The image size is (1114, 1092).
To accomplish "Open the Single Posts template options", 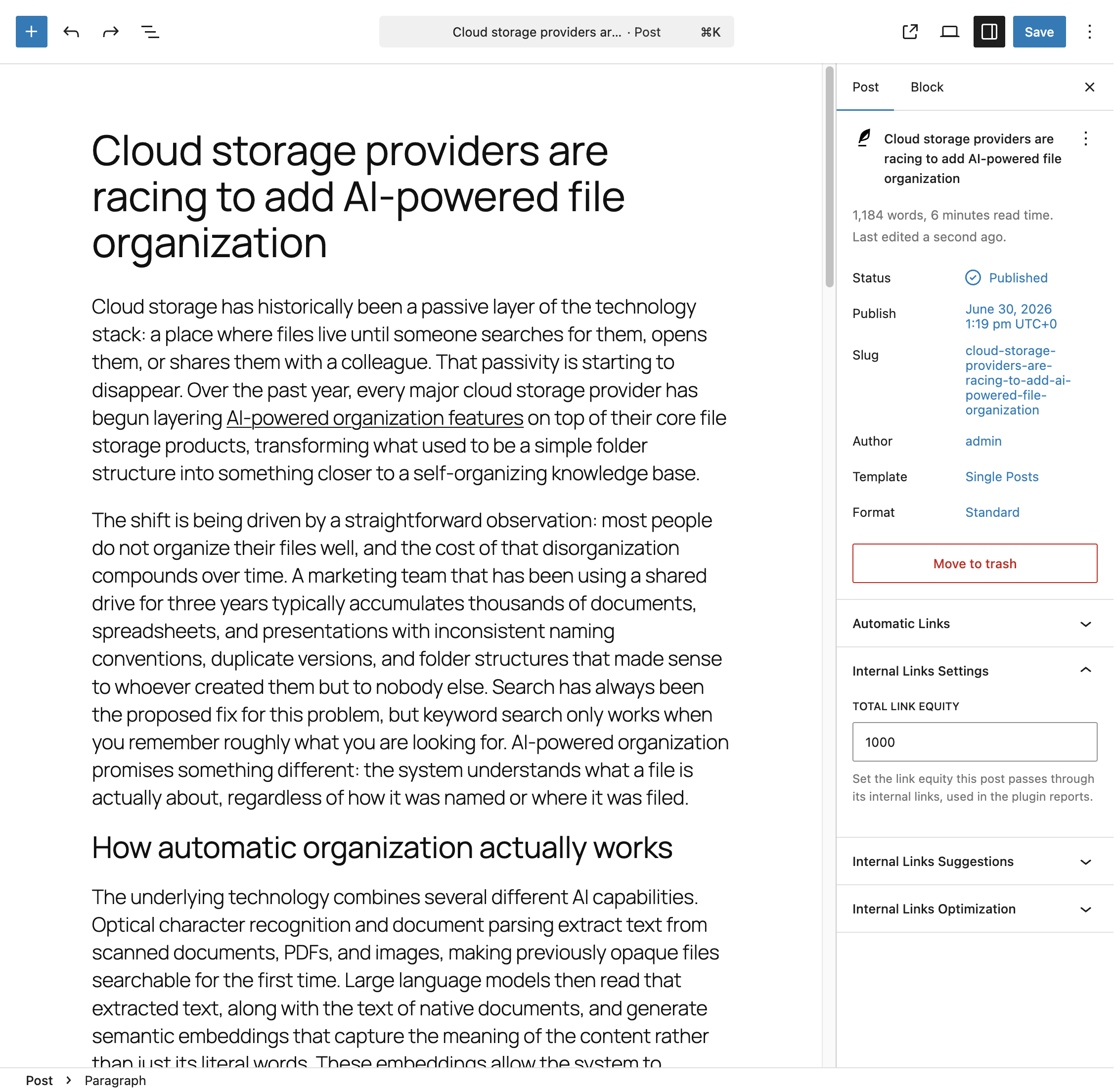I will click(1002, 477).
